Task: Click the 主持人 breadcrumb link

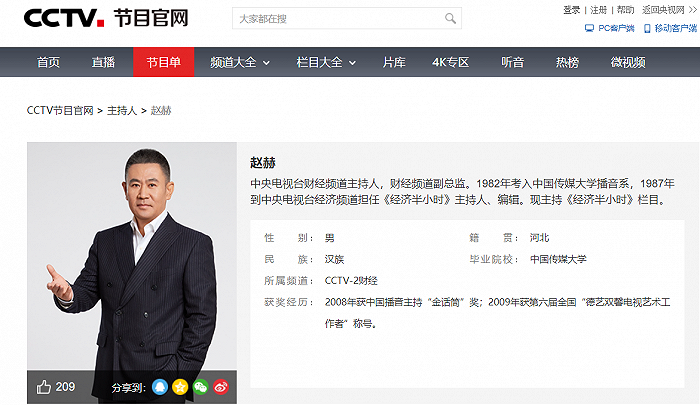Action: click(x=122, y=110)
